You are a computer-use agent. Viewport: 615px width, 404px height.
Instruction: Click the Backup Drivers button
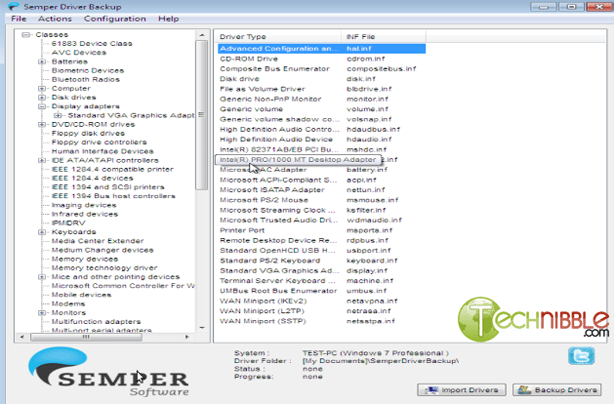[557, 390]
